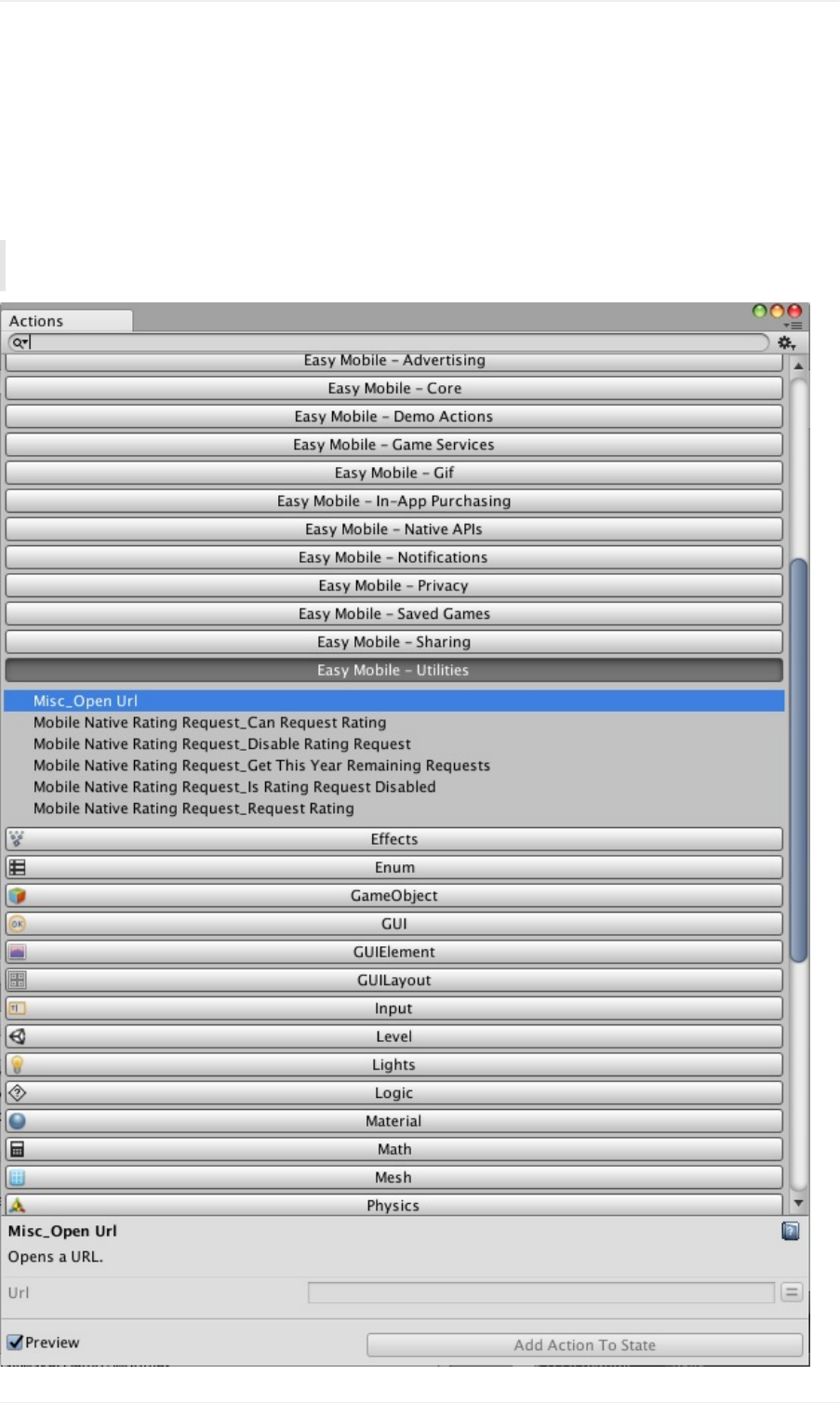Open the settings gear menu
Image resolution: width=840 pixels, height=1403 pixels.
787,343
